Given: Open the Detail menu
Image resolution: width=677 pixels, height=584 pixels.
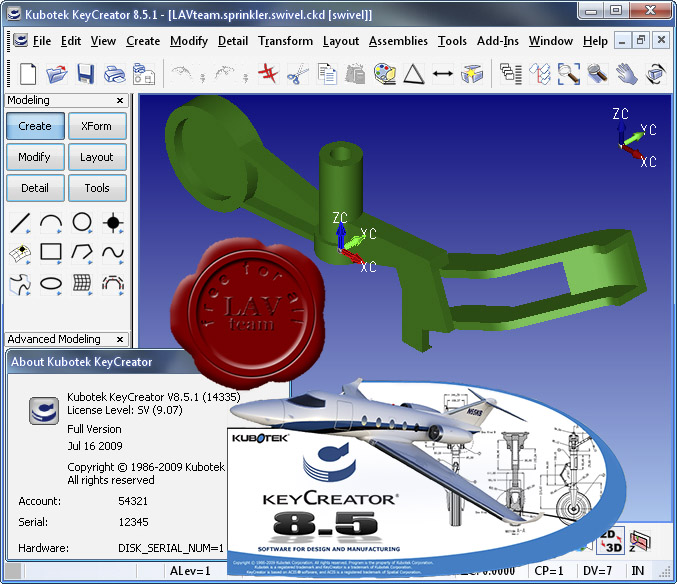Looking at the screenshot, I should click(233, 41).
